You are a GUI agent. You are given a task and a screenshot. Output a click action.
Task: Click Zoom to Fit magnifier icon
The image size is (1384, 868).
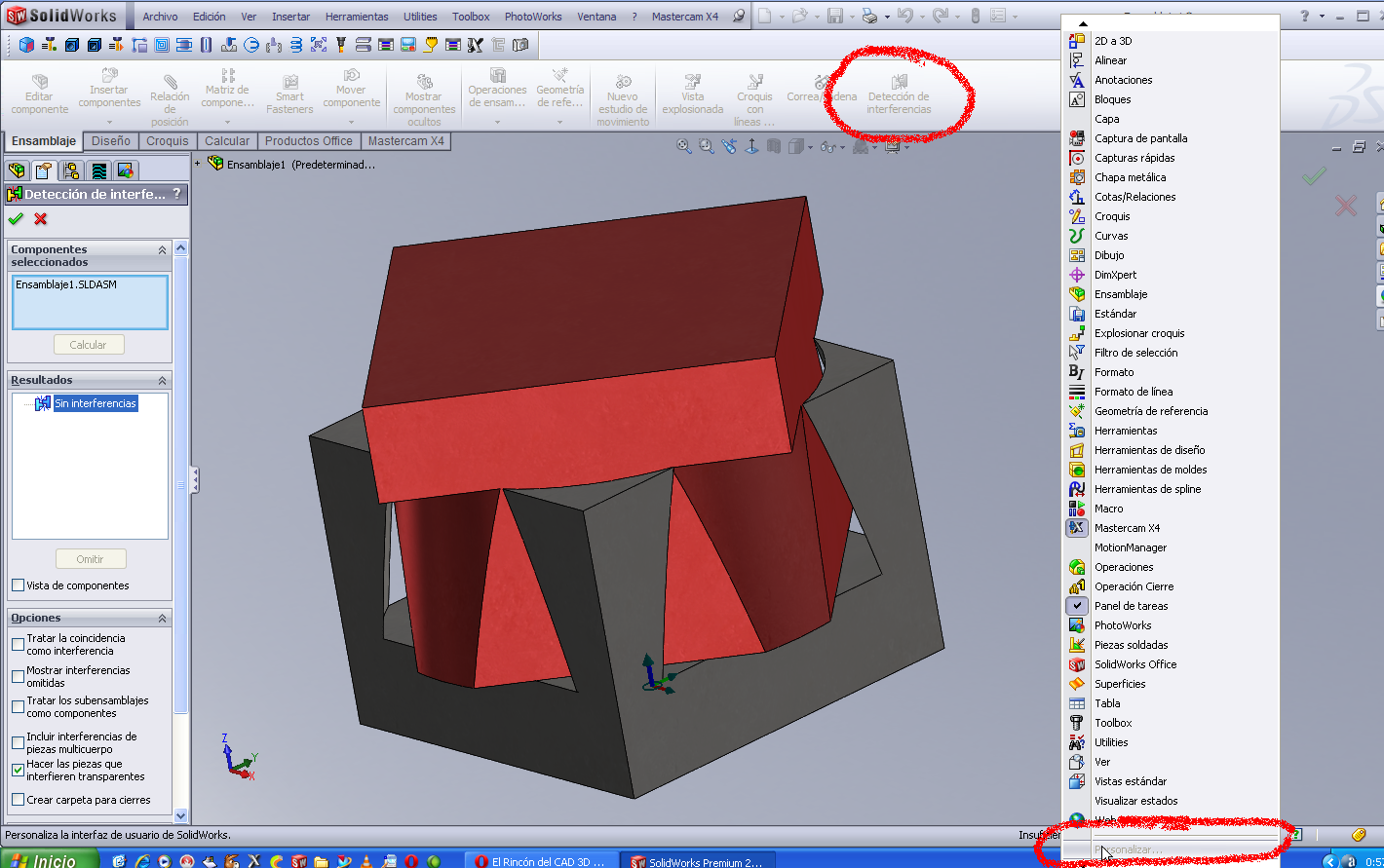pos(684,146)
